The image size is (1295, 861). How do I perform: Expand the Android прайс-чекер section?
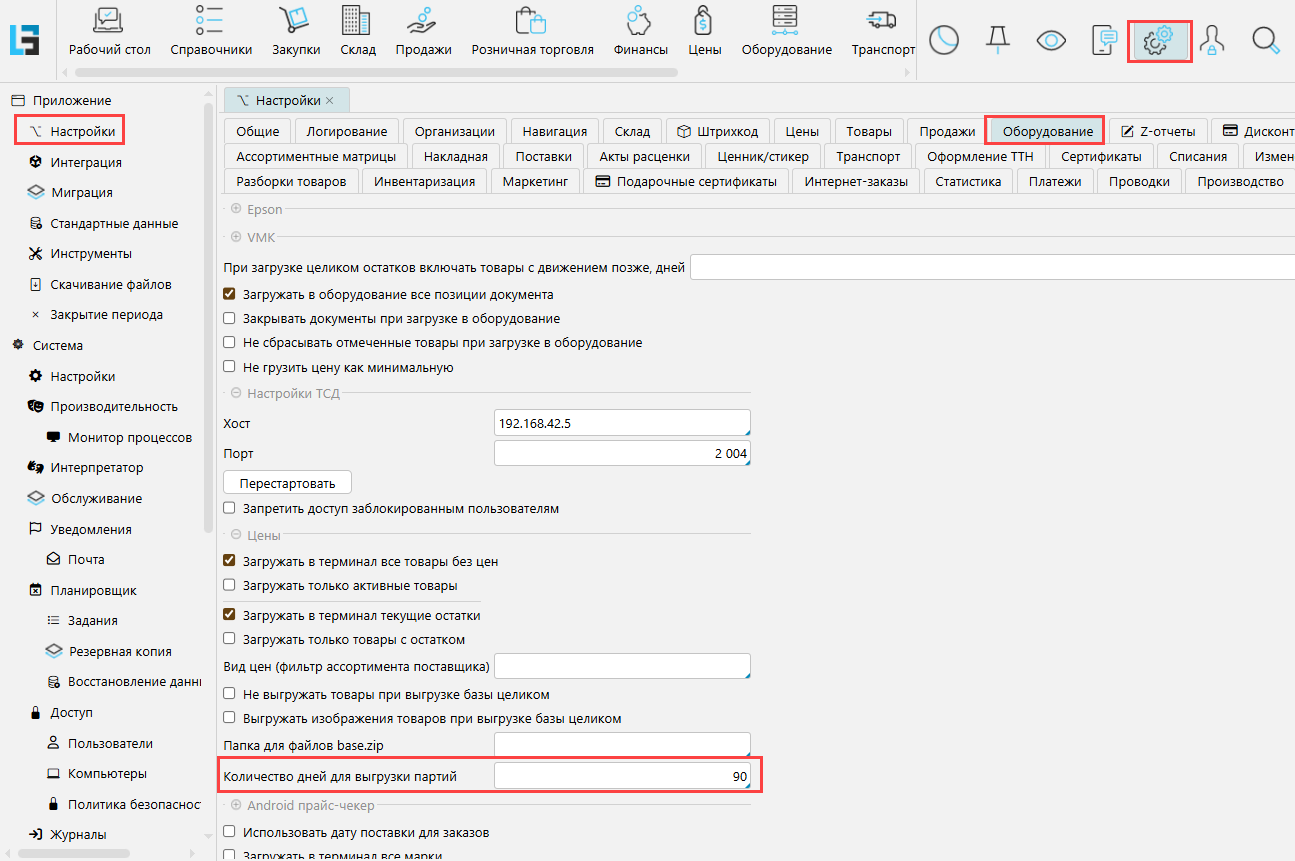[236, 805]
